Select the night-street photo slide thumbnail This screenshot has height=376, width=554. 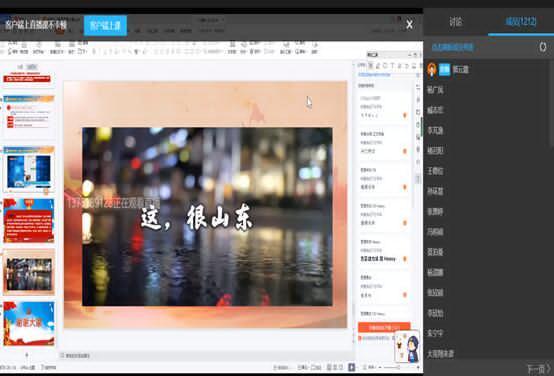coord(29,272)
